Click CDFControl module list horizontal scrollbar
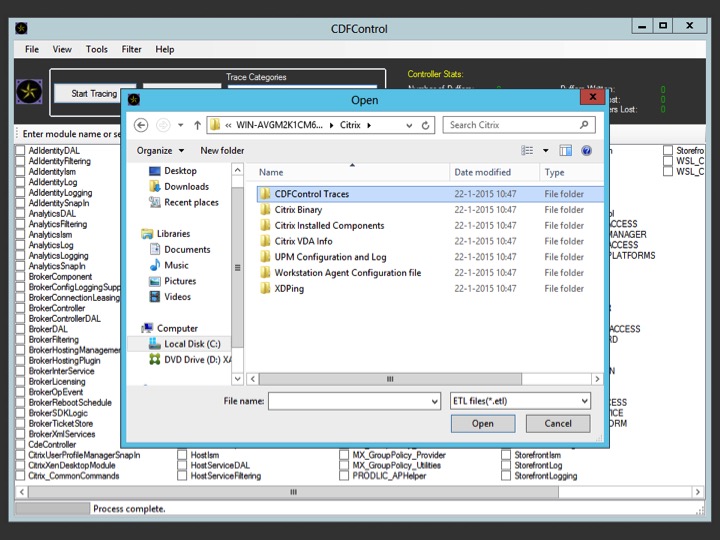This screenshot has height=540, width=720. (x=293, y=492)
